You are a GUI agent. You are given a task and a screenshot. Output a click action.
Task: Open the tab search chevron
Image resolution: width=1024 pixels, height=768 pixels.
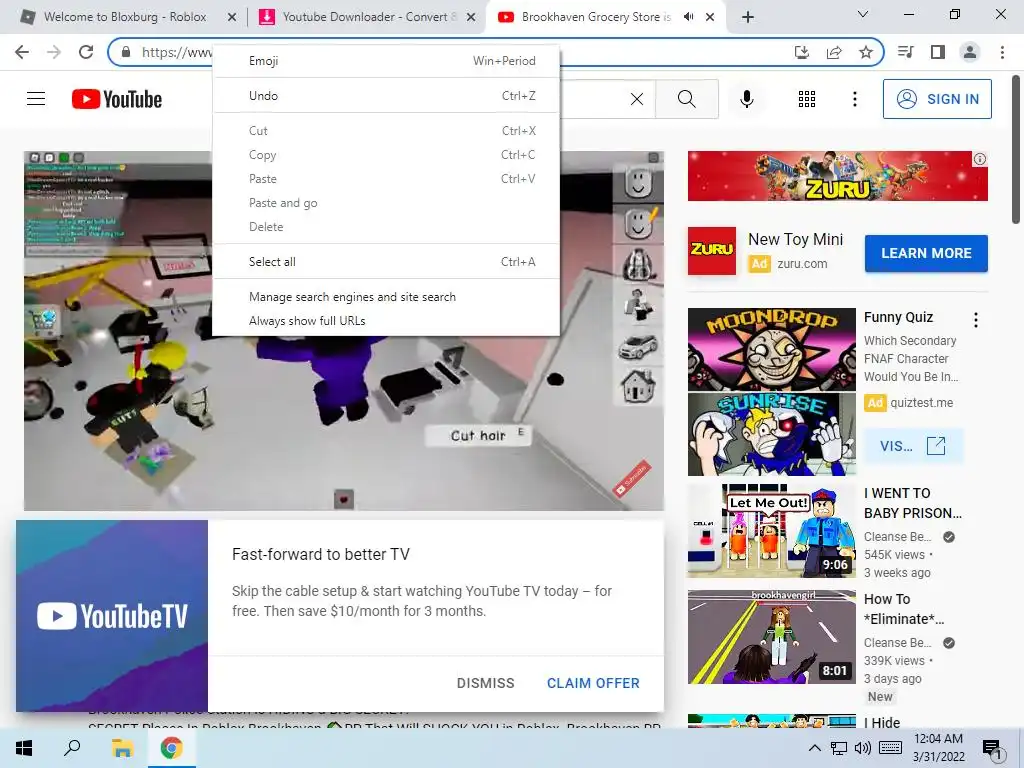coord(863,14)
